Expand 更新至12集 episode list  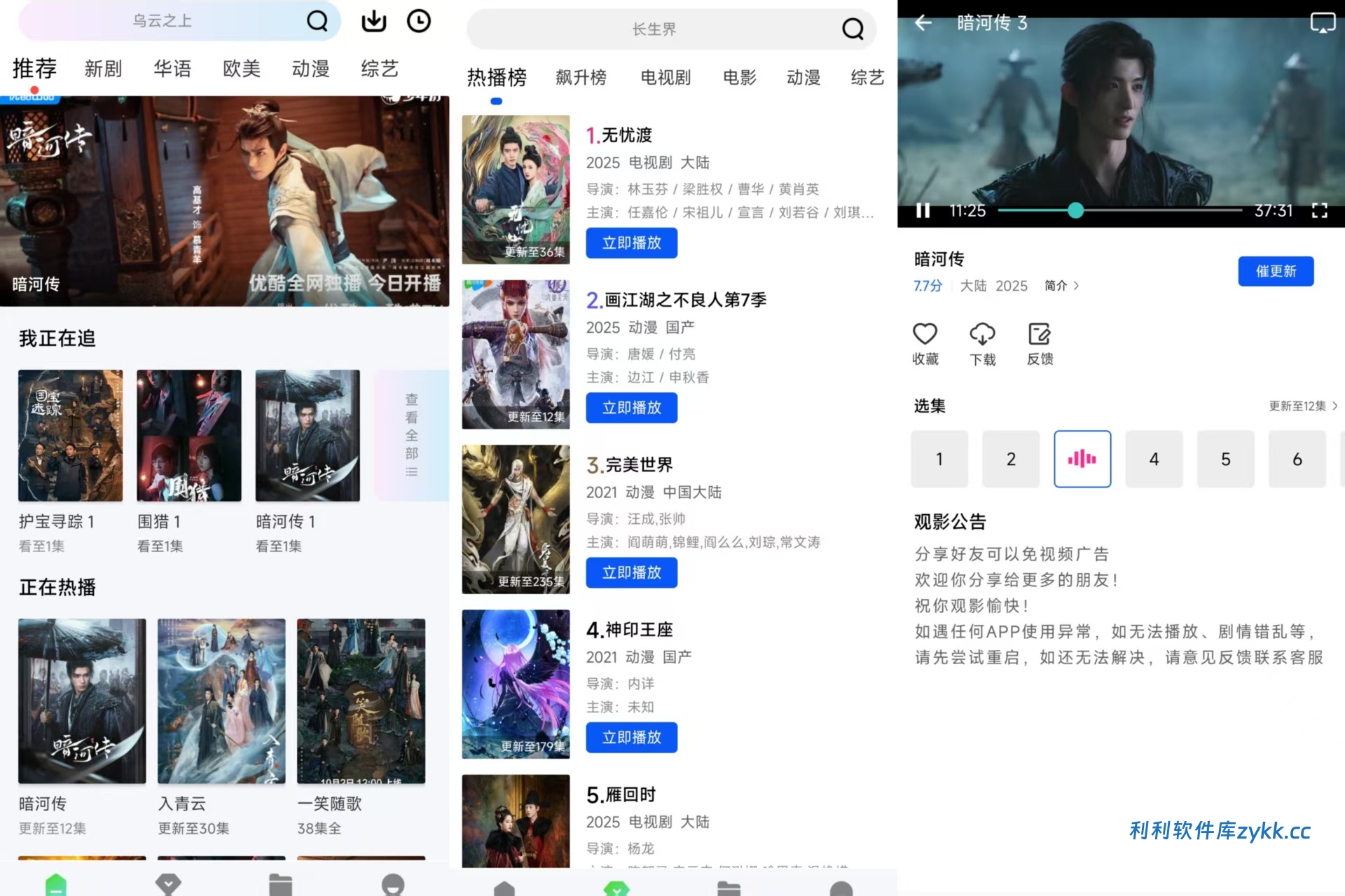click(x=1303, y=406)
